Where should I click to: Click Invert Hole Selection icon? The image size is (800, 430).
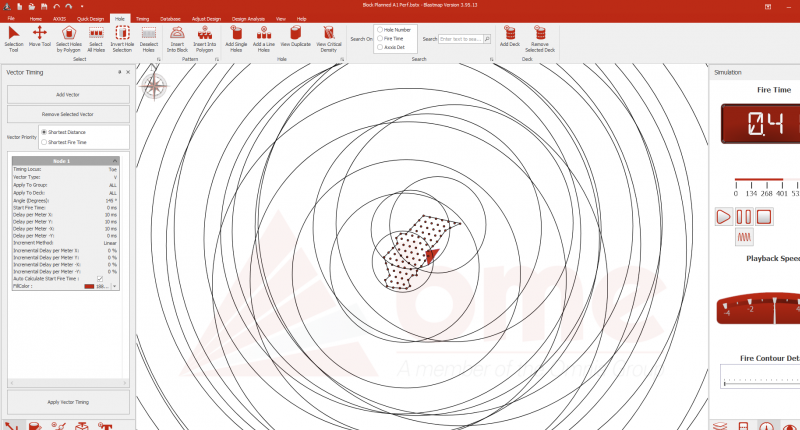click(x=122, y=38)
